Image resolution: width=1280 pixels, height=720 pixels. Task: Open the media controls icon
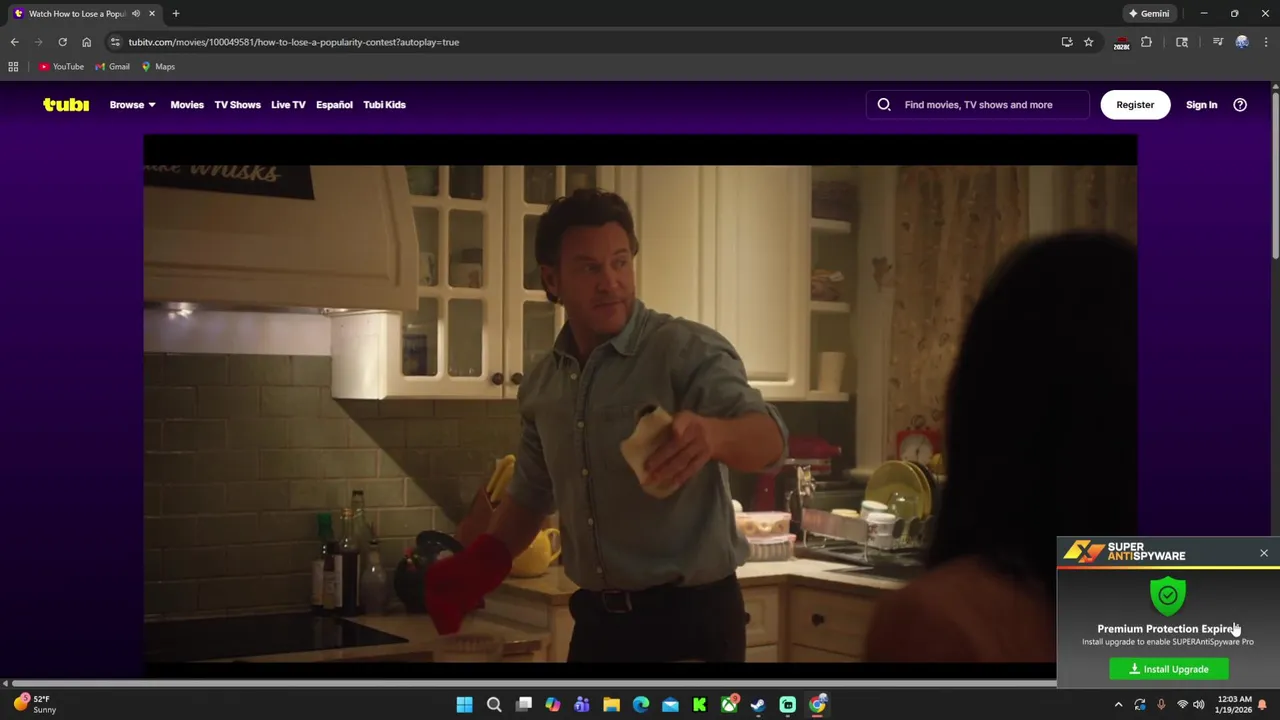click(x=1217, y=42)
